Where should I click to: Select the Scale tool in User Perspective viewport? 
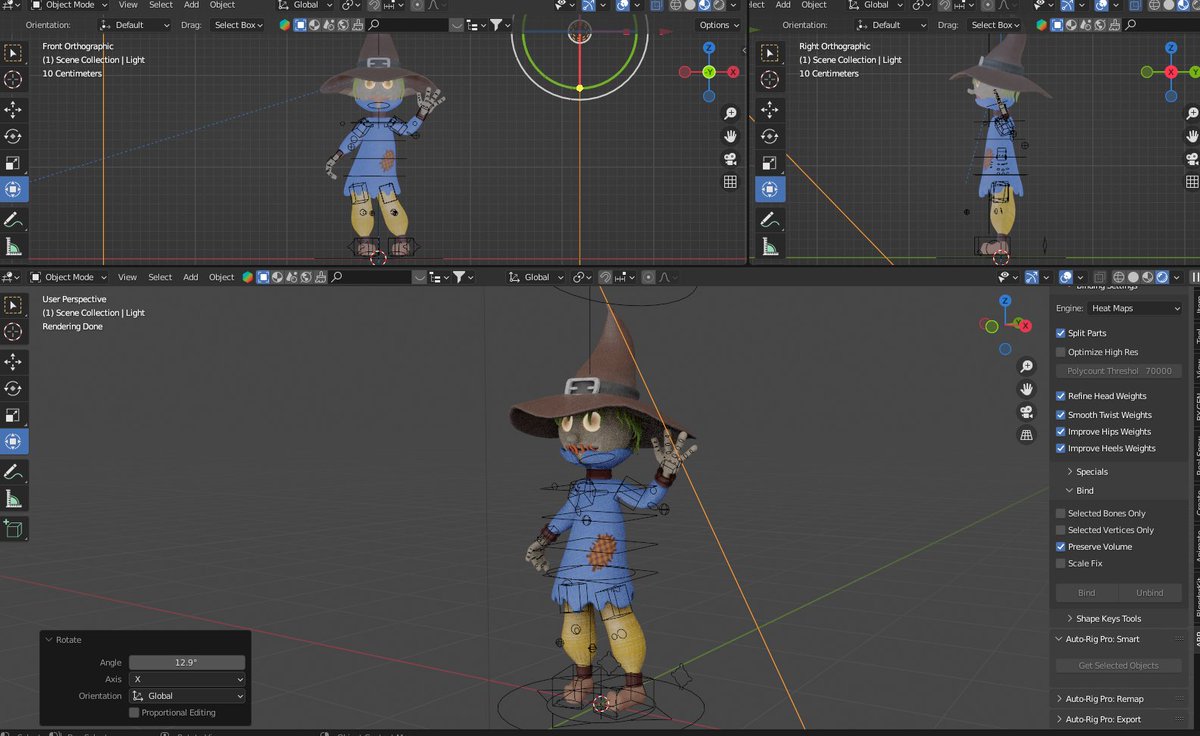point(13,415)
